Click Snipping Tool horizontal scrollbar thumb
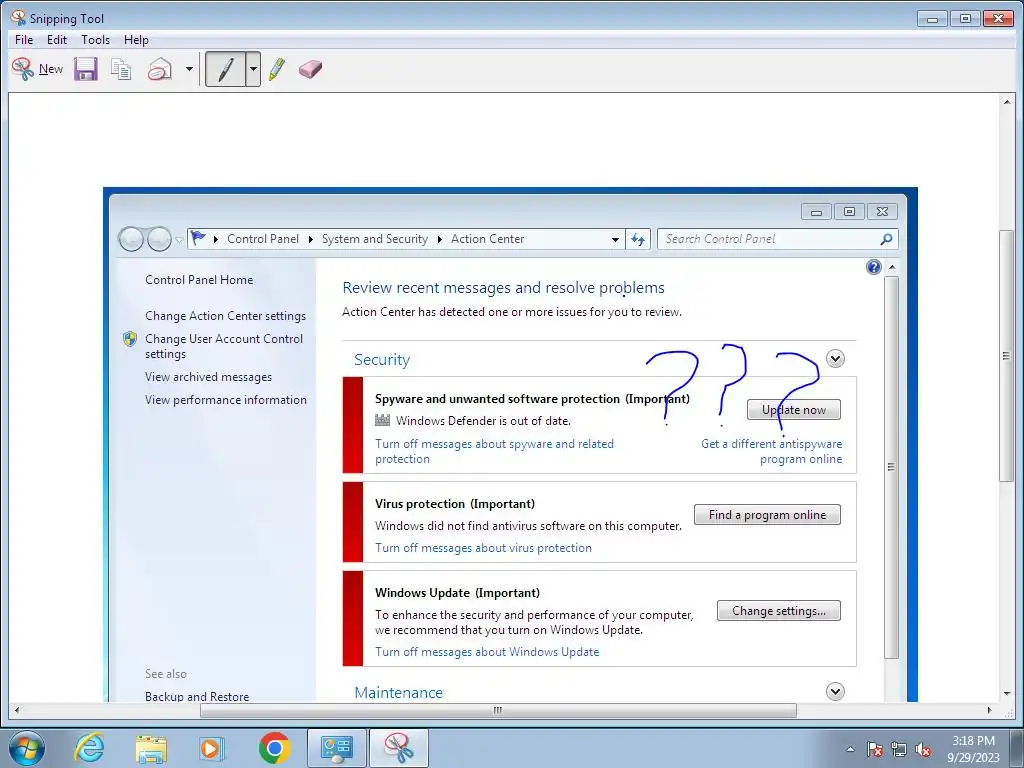This screenshot has height=768, width=1024. [498, 710]
